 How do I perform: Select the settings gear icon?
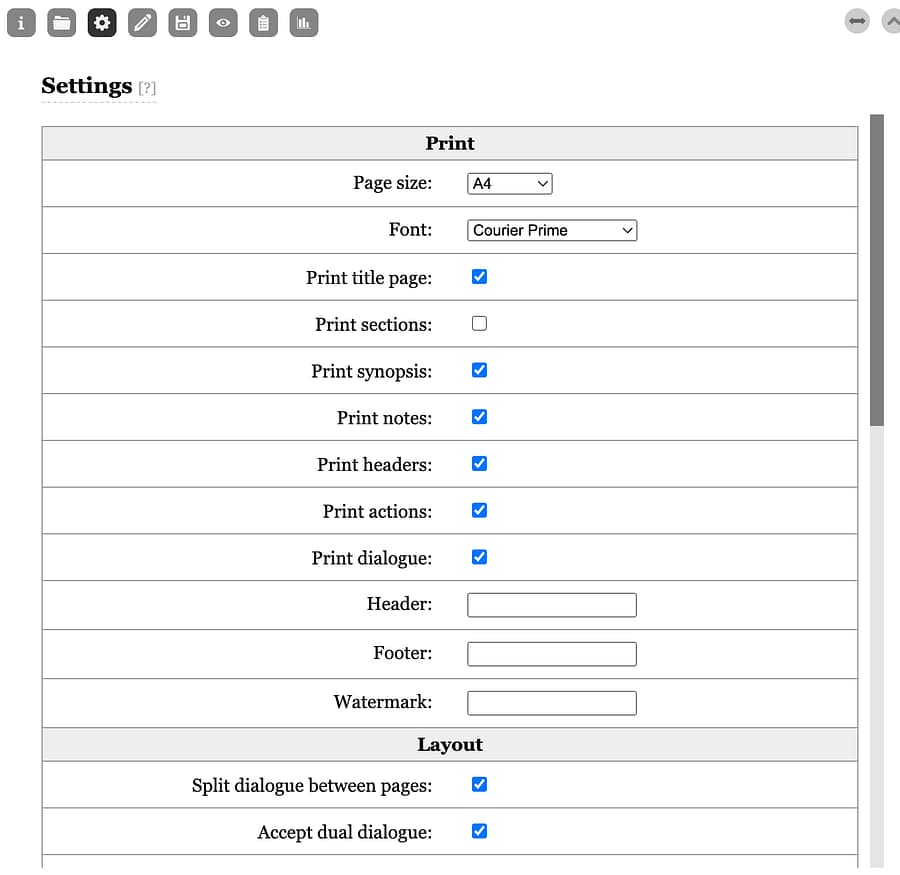pyautogui.click(x=102, y=22)
